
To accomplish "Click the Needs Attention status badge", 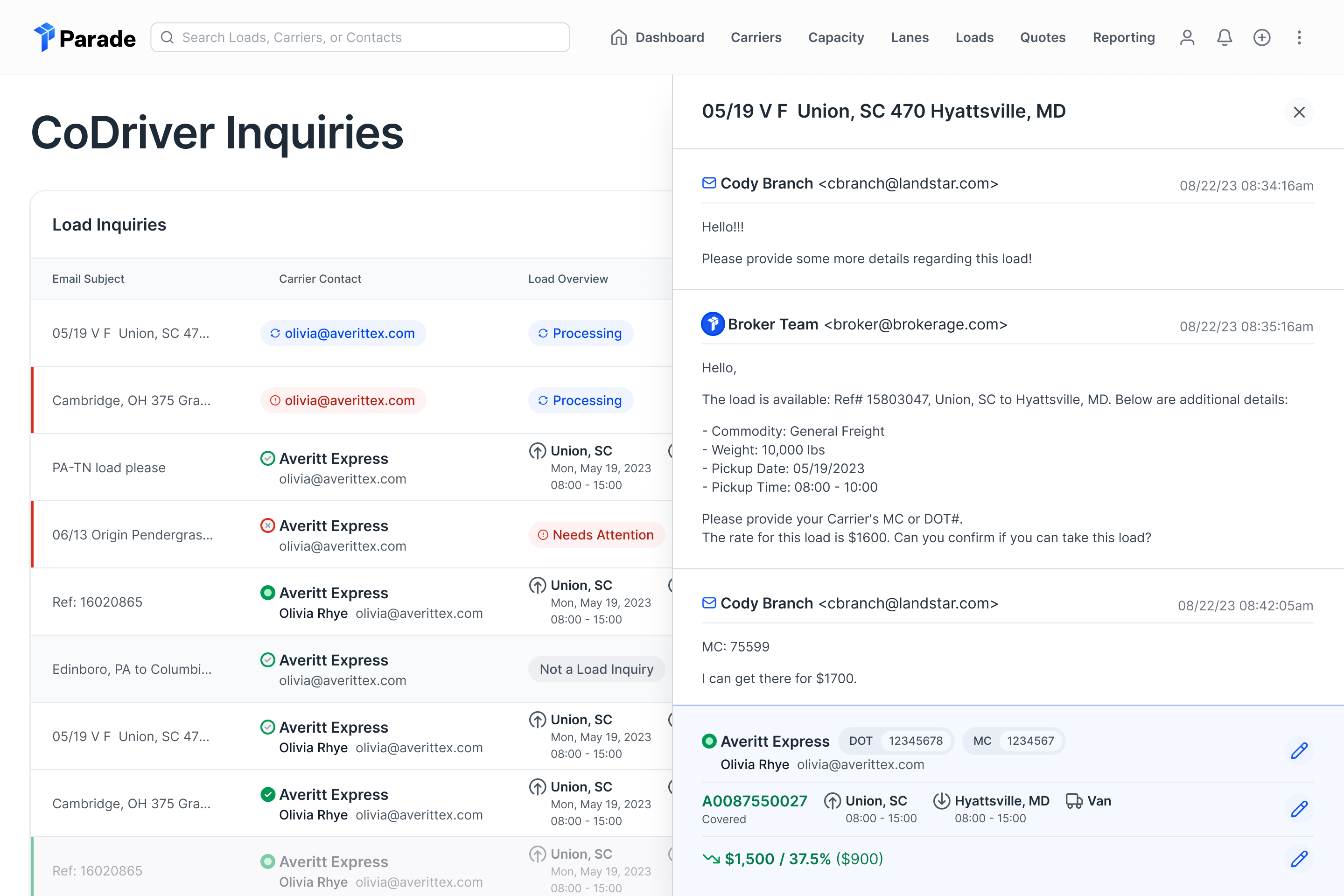I will [596, 535].
